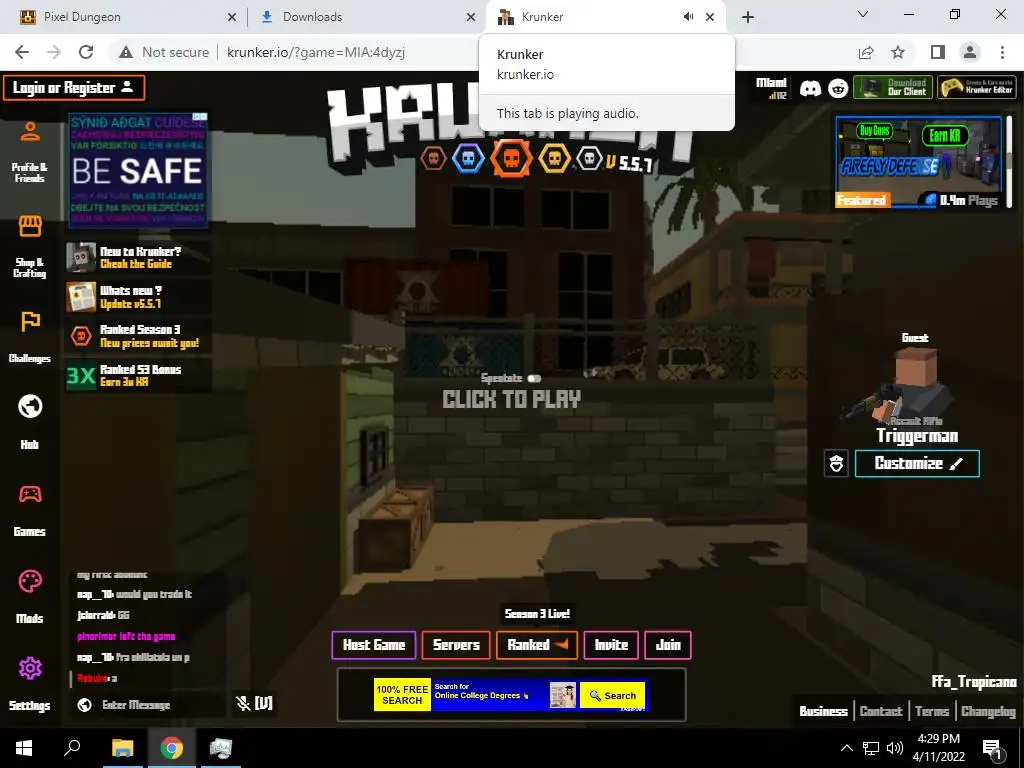This screenshot has width=1024, height=768.
Task: Click the Discord icon
Action: 810,88
